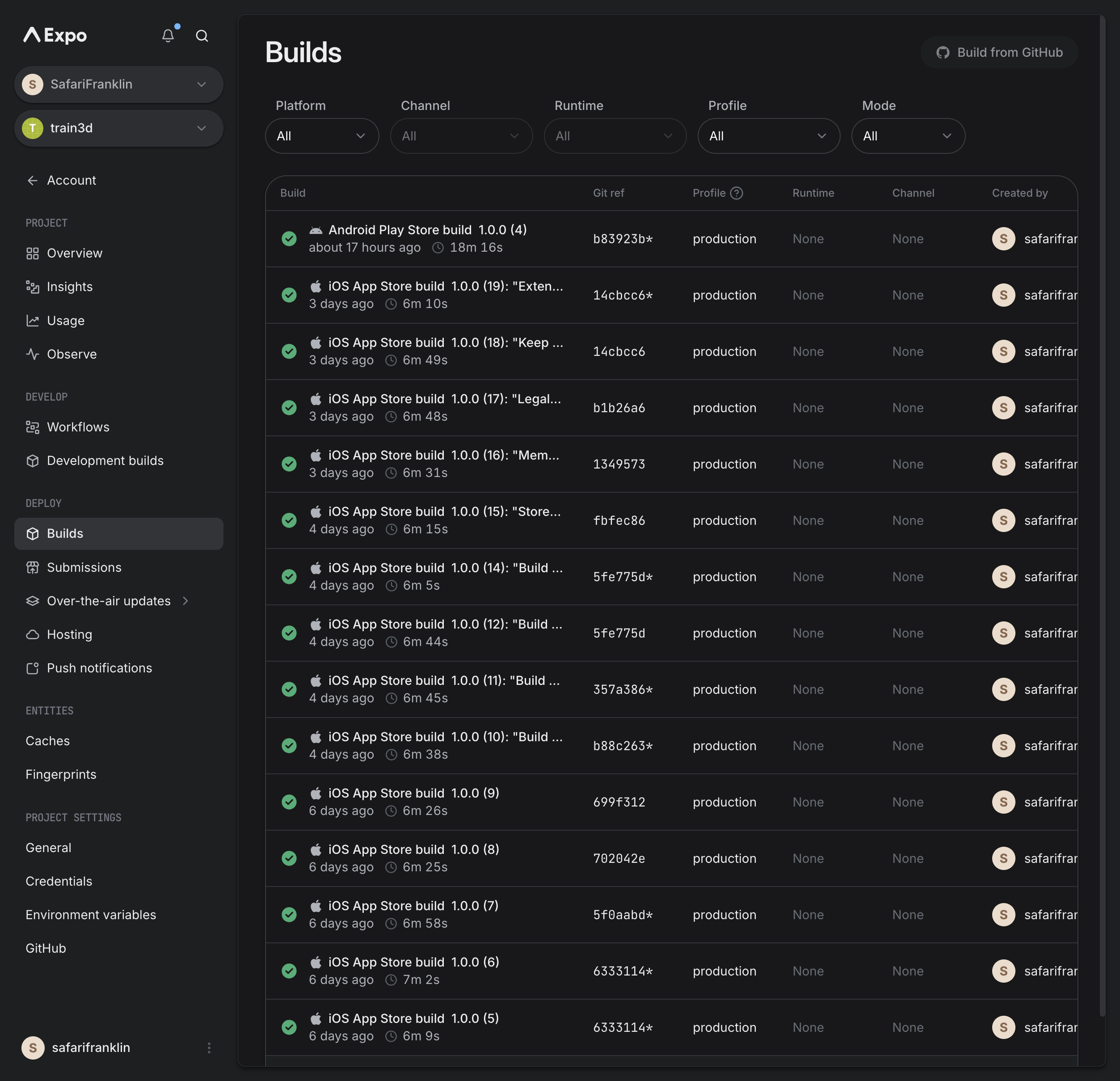Image resolution: width=1120 pixels, height=1081 pixels.
Task: Click the Submissions storefront icon
Action: 33,568
